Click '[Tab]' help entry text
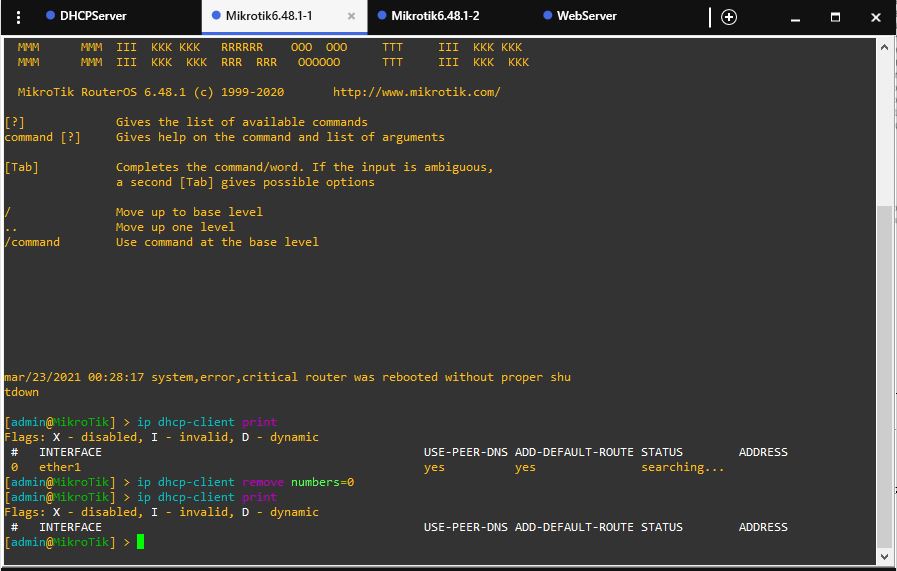This screenshot has height=571, width=897. pos(21,167)
